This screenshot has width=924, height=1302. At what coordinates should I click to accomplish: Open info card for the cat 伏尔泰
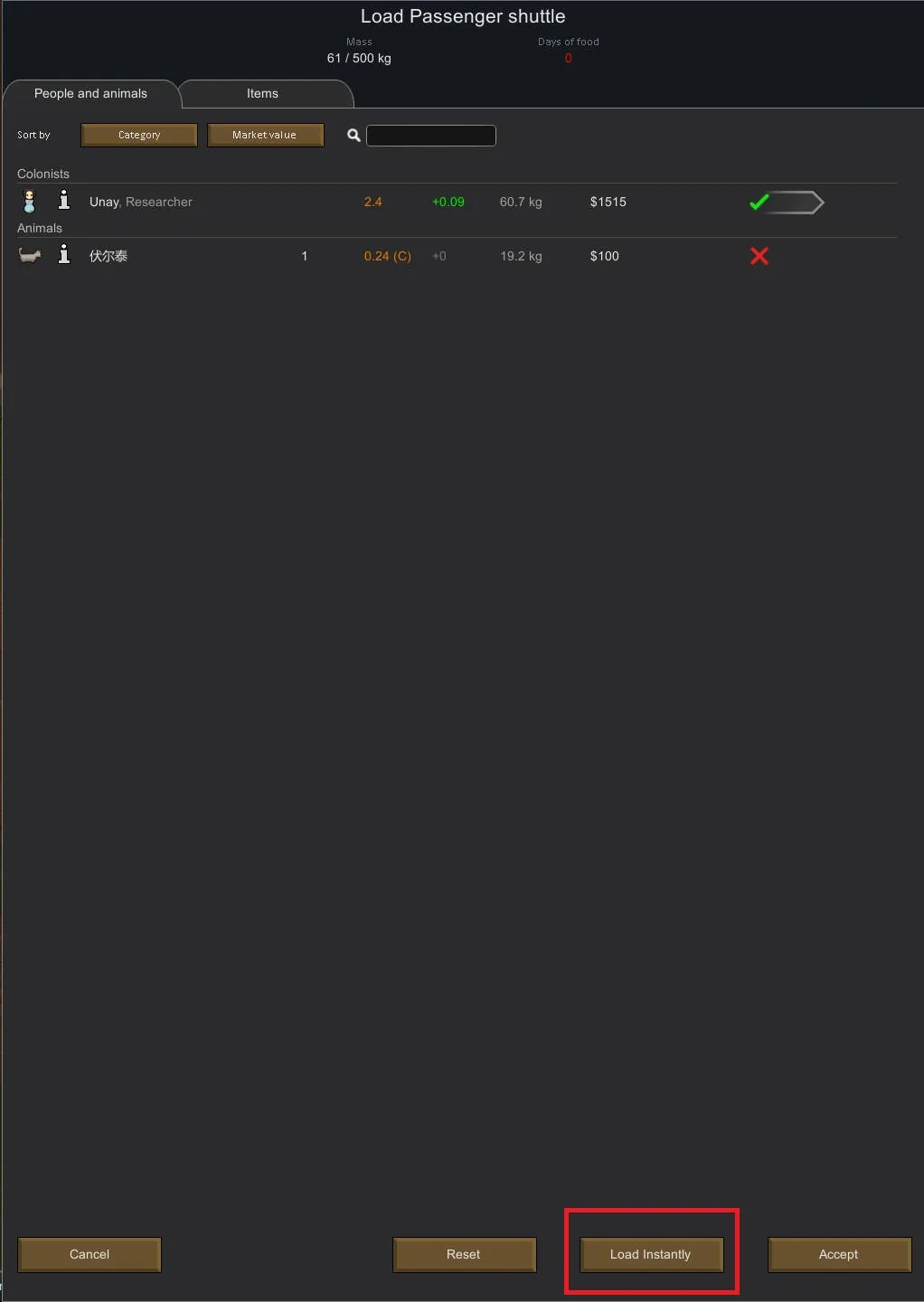click(63, 255)
